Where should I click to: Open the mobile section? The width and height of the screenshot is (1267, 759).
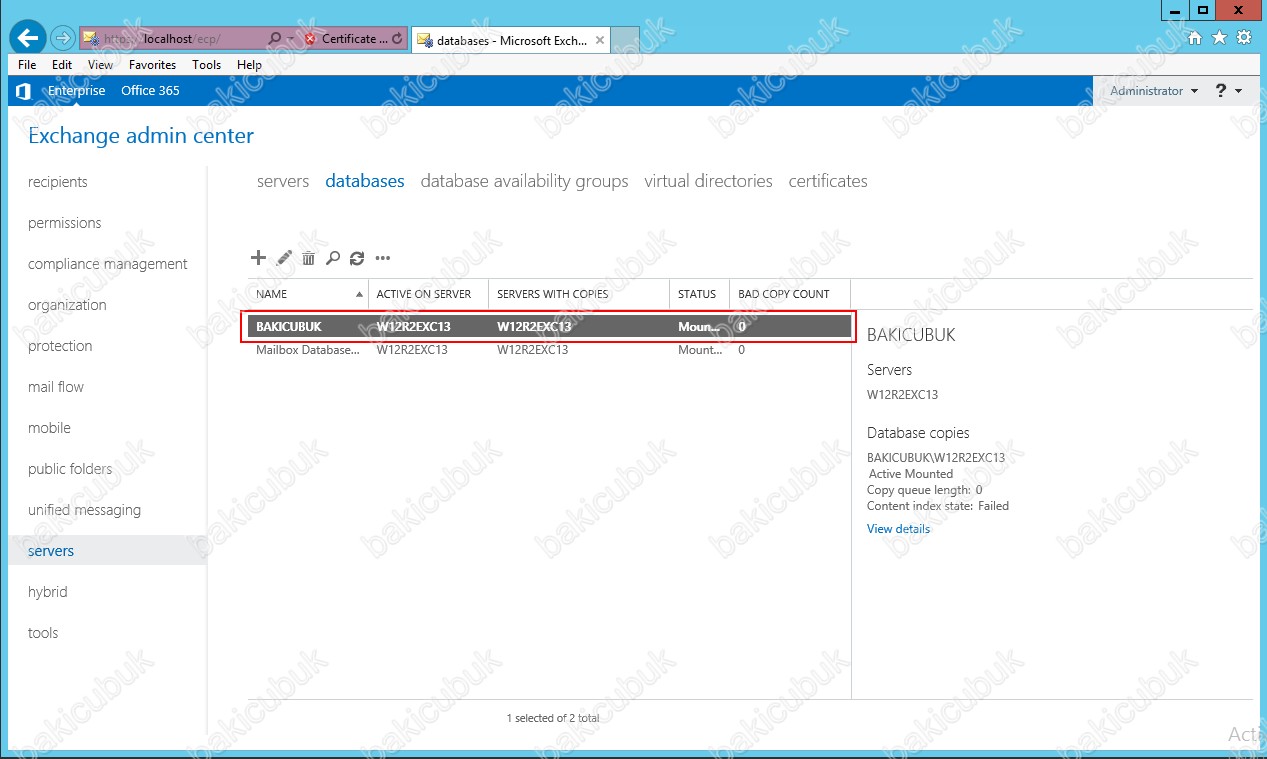[x=49, y=428]
